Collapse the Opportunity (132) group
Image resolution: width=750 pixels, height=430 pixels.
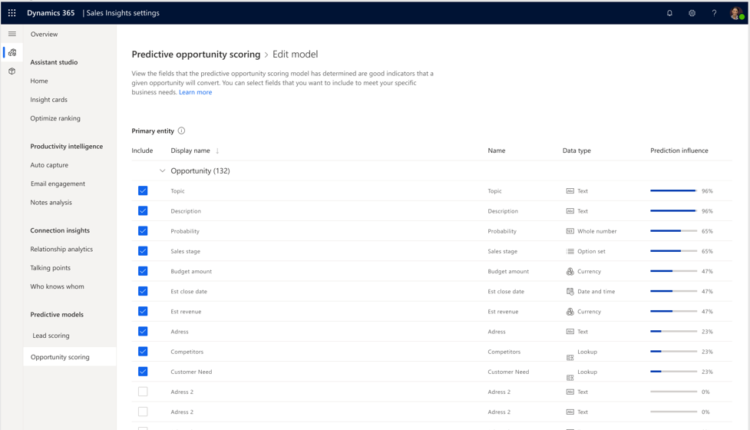pos(163,171)
